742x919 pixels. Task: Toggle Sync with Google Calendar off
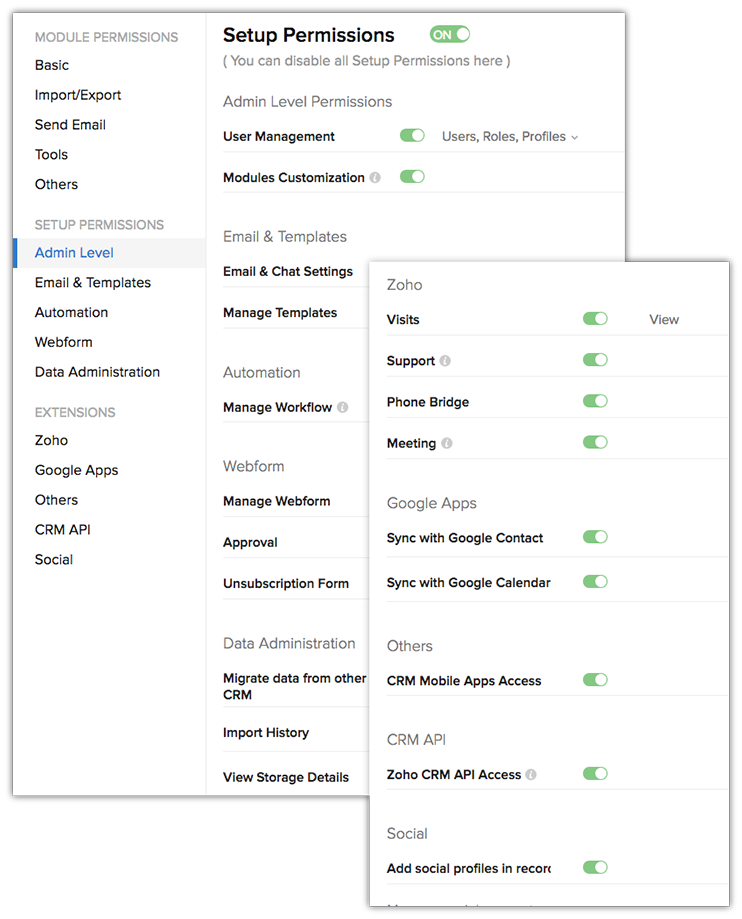tap(595, 581)
